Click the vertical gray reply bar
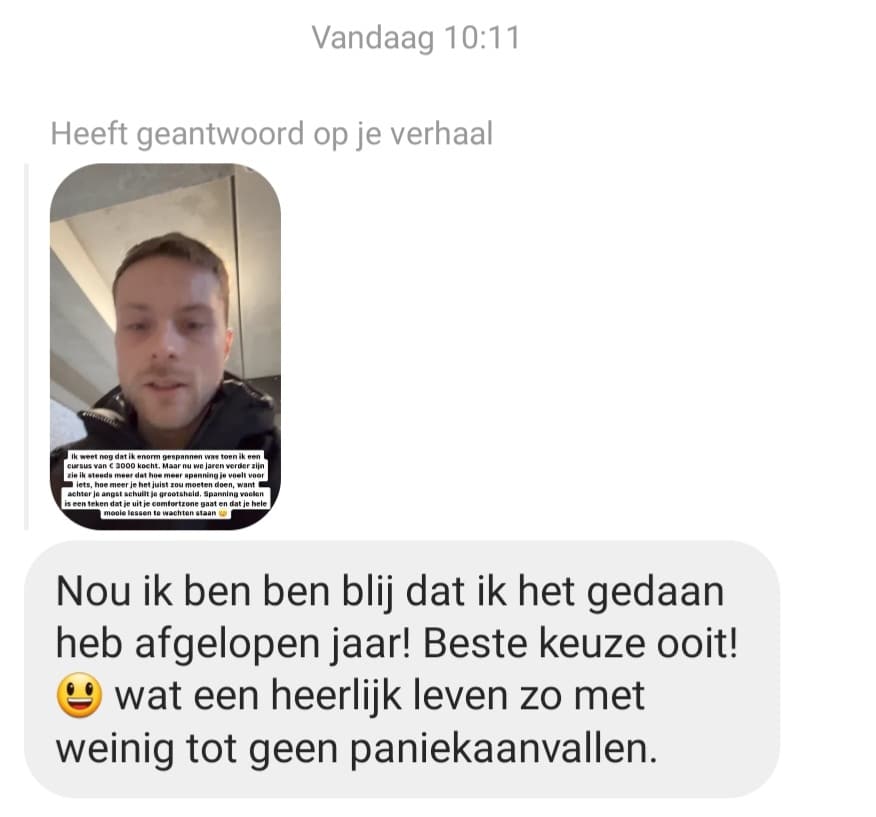 (x=26, y=346)
